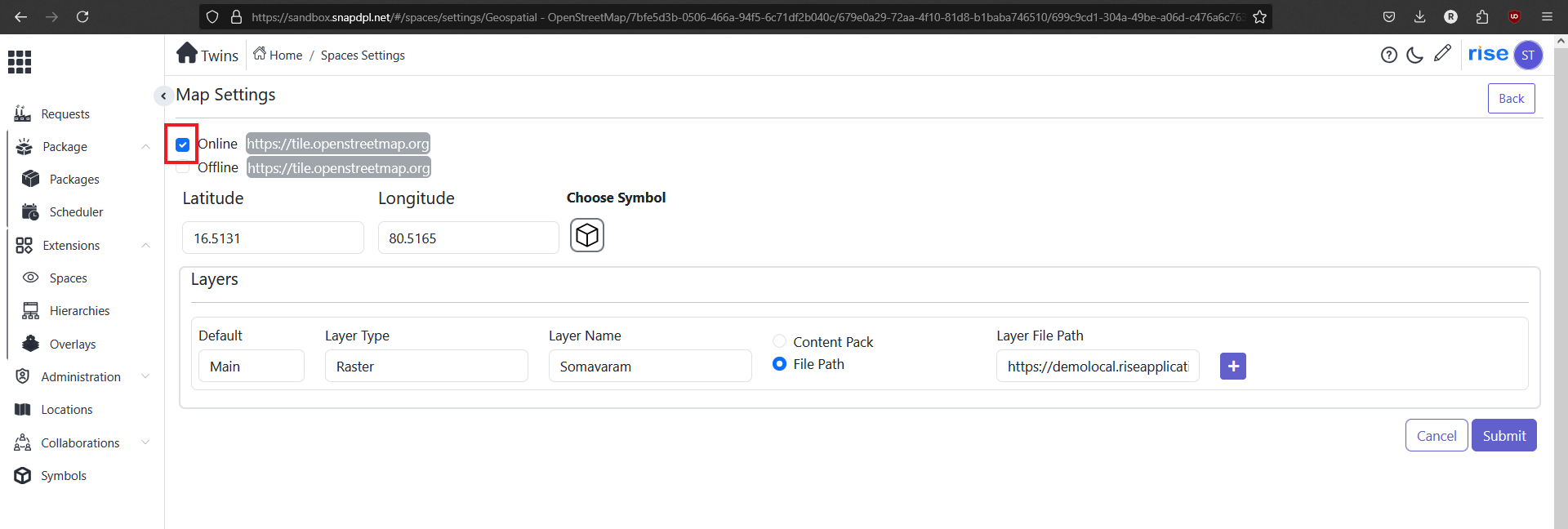Uncheck the Online checkbox
Image resolution: width=1568 pixels, height=529 pixels.
click(x=182, y=144)
